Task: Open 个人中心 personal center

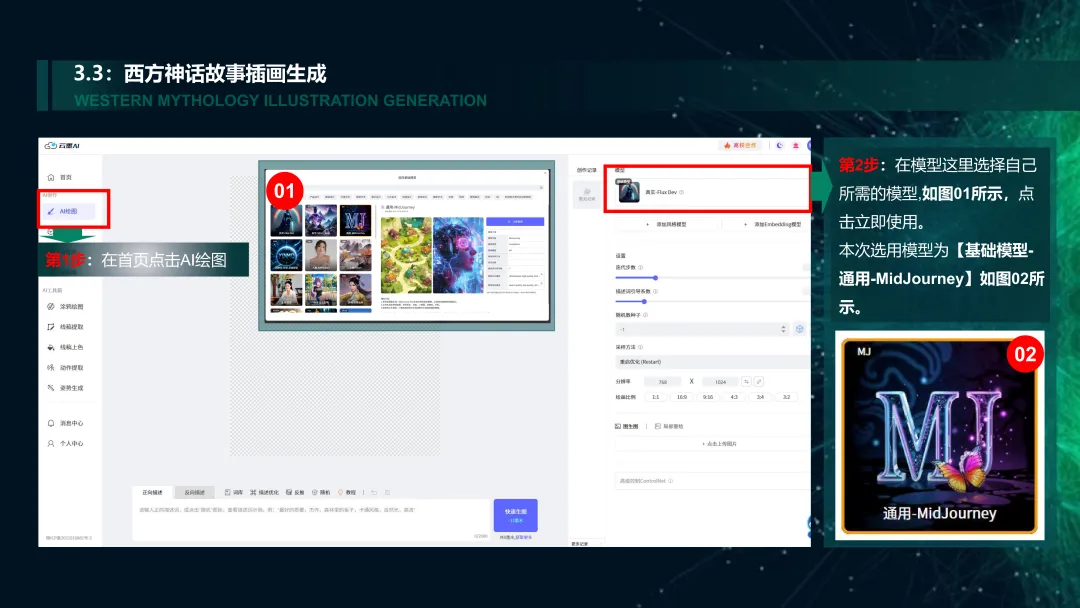Action: (65, 444)
